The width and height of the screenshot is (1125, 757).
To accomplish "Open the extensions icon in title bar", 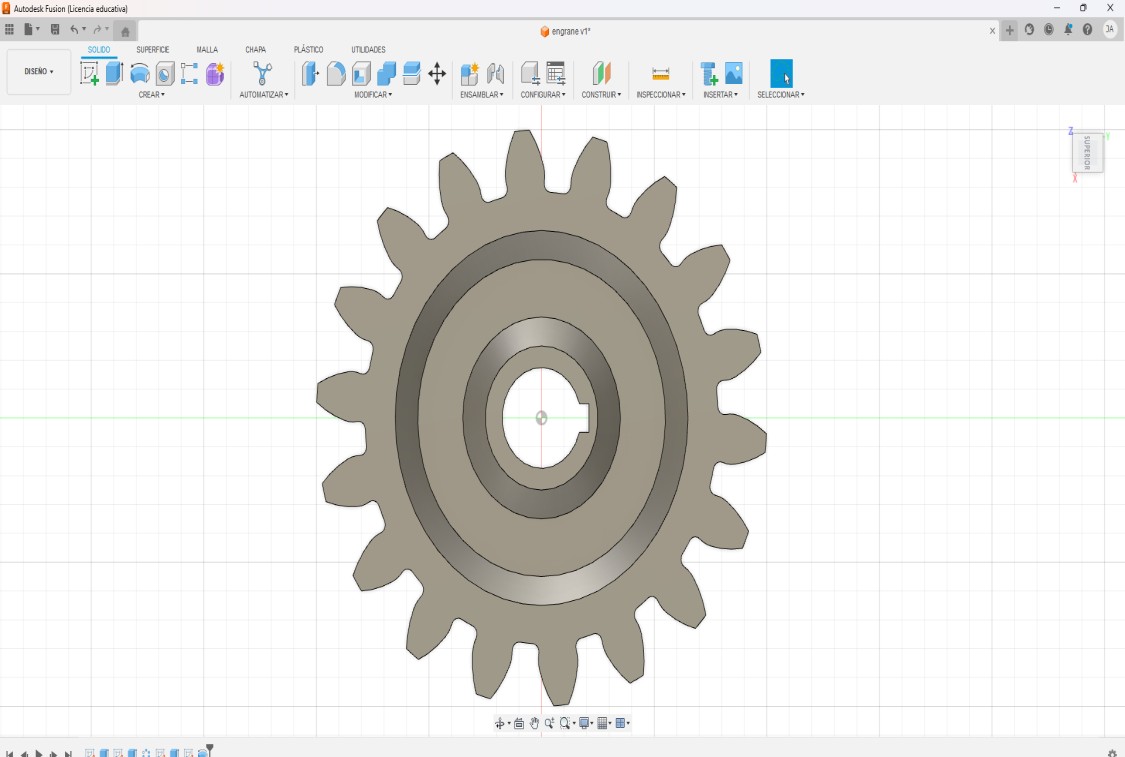I will pyautogui.click(x=1030, y=30).
